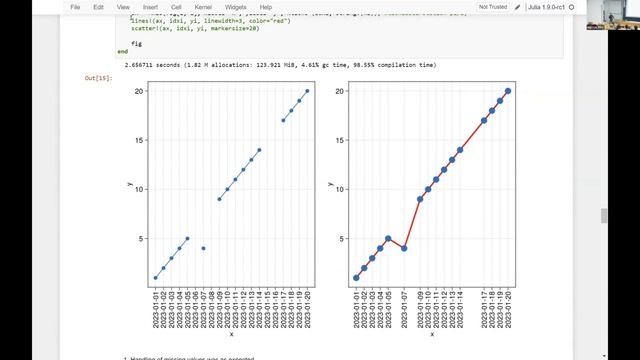Viewport: 640px width, 360px height.
Task: Open the Widgets menu
Action: click(236, 7)
